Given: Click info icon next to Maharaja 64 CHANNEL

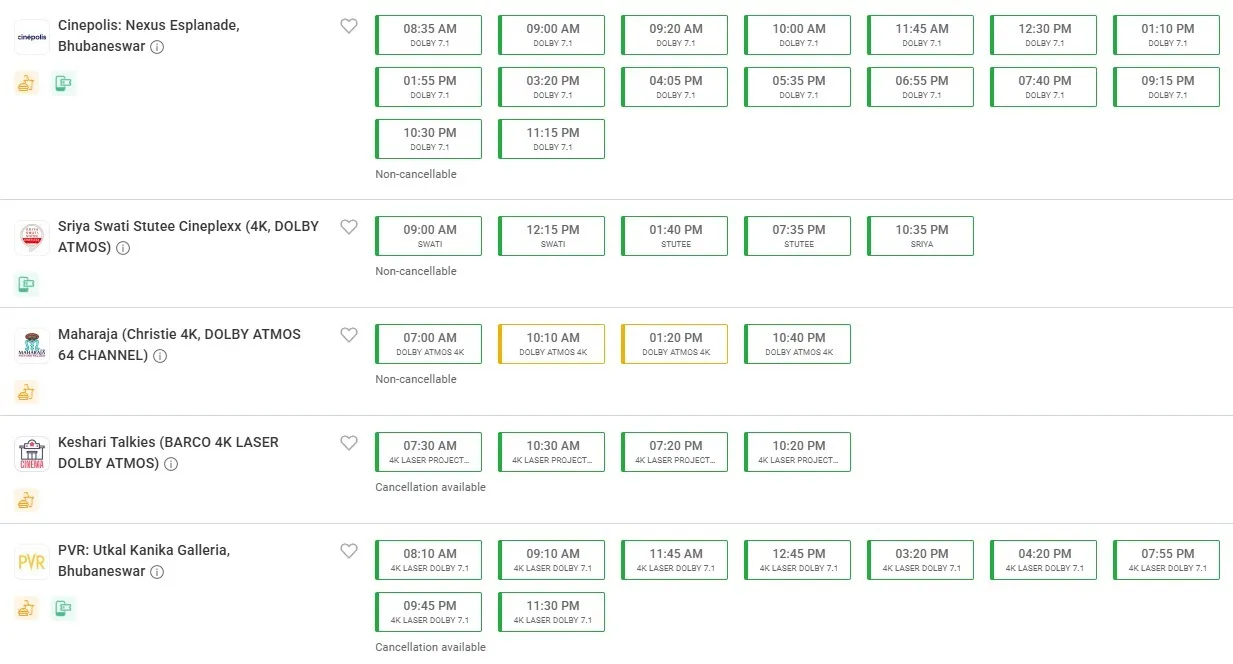Looking at the screenshot, I should [x=160, y=356].
